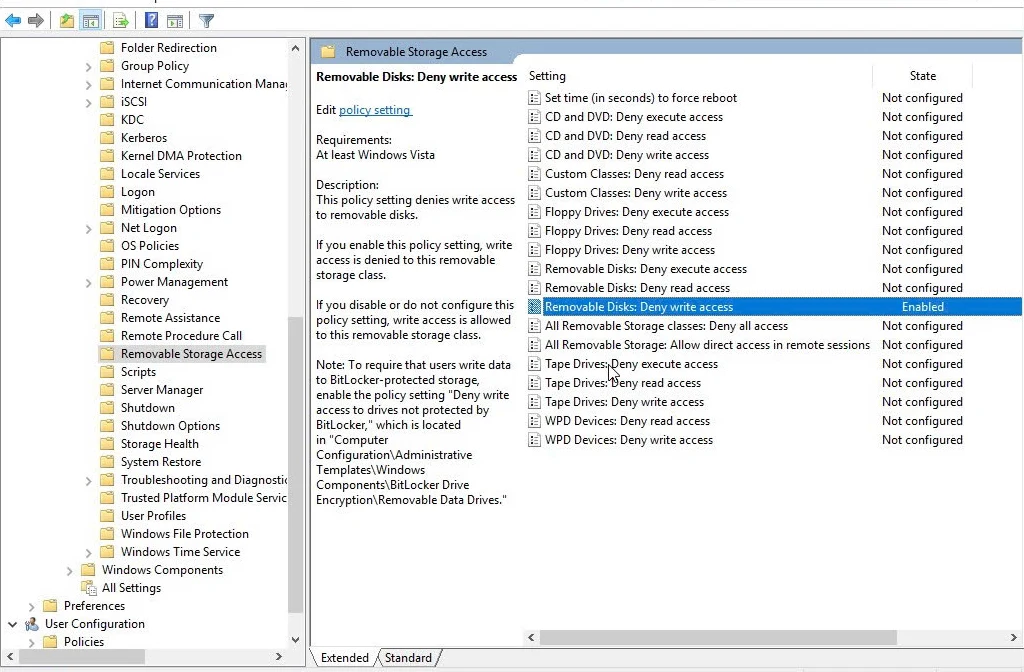
Task: Click policy icon for Custom Classes: Deny read access
Action: click(534, 174)
